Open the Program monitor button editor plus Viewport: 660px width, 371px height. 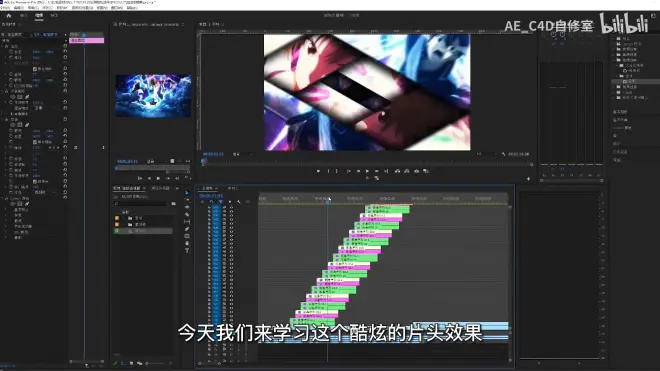tap(528, 179)
